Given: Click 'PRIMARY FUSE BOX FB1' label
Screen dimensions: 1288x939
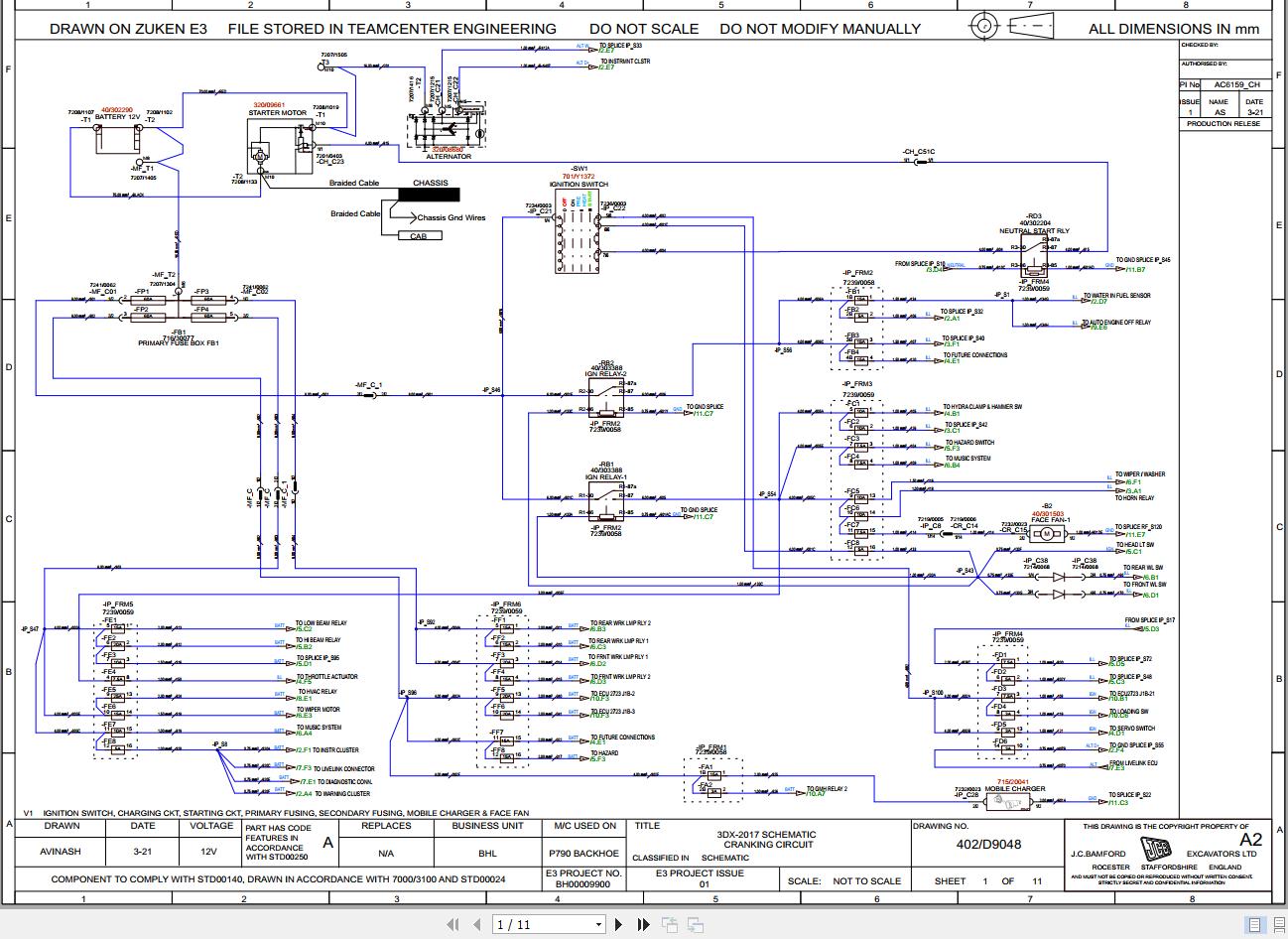Looking at the screenshot, I should (x=179, y=342).
